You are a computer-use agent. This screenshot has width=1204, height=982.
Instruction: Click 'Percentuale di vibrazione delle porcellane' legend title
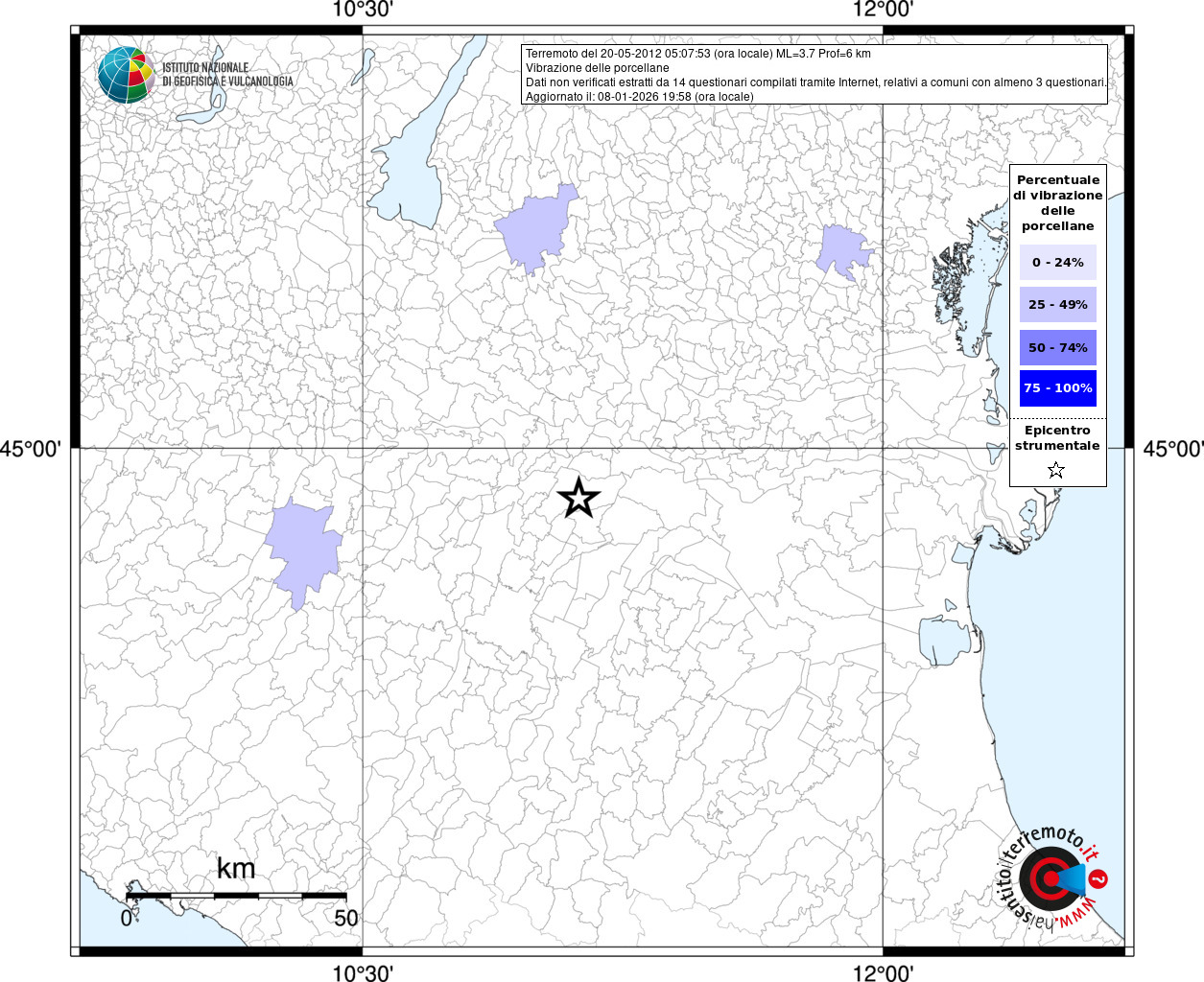(x=1058, y=202)
